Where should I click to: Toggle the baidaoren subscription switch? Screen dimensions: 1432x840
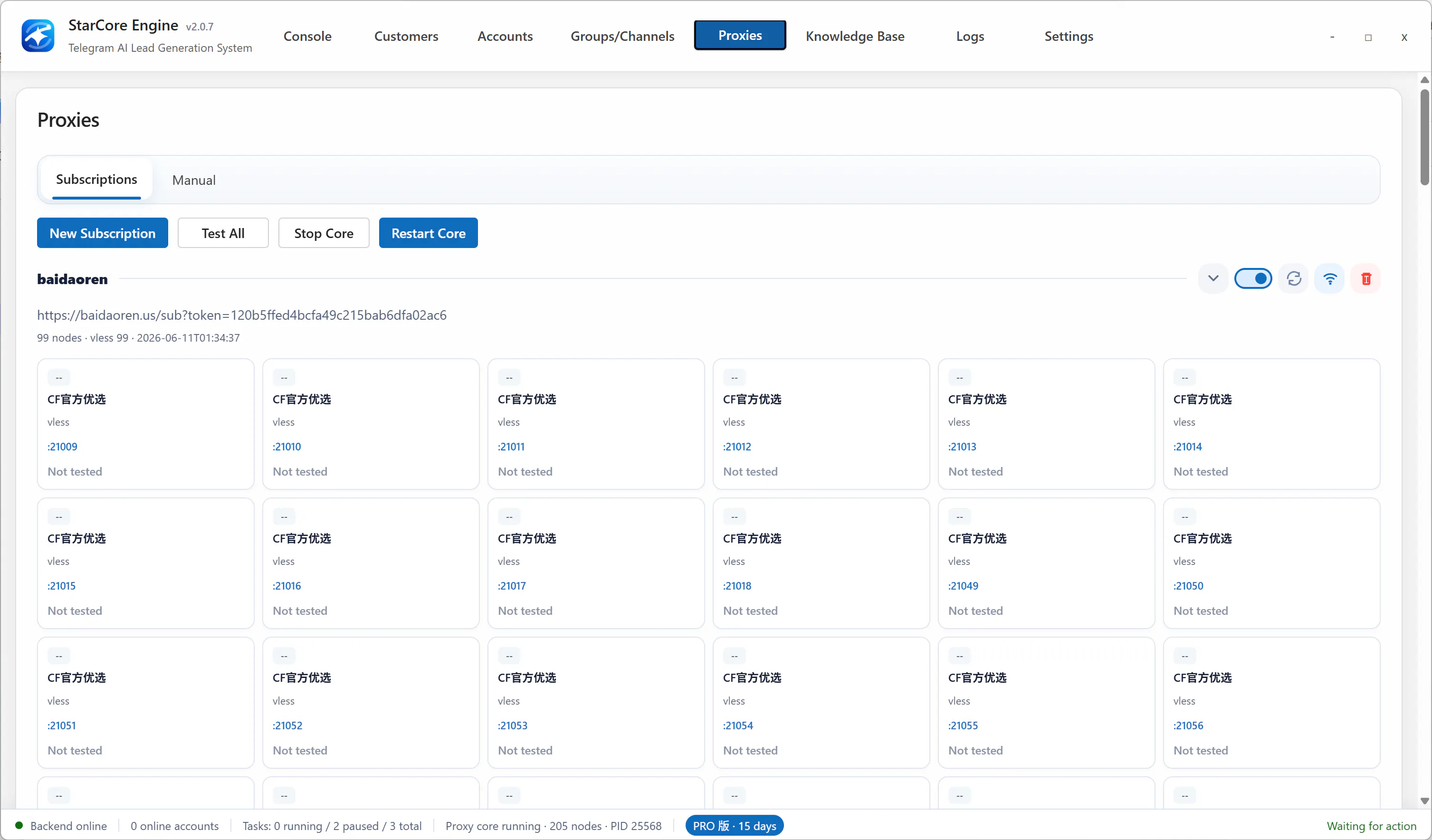point(1253,278)
